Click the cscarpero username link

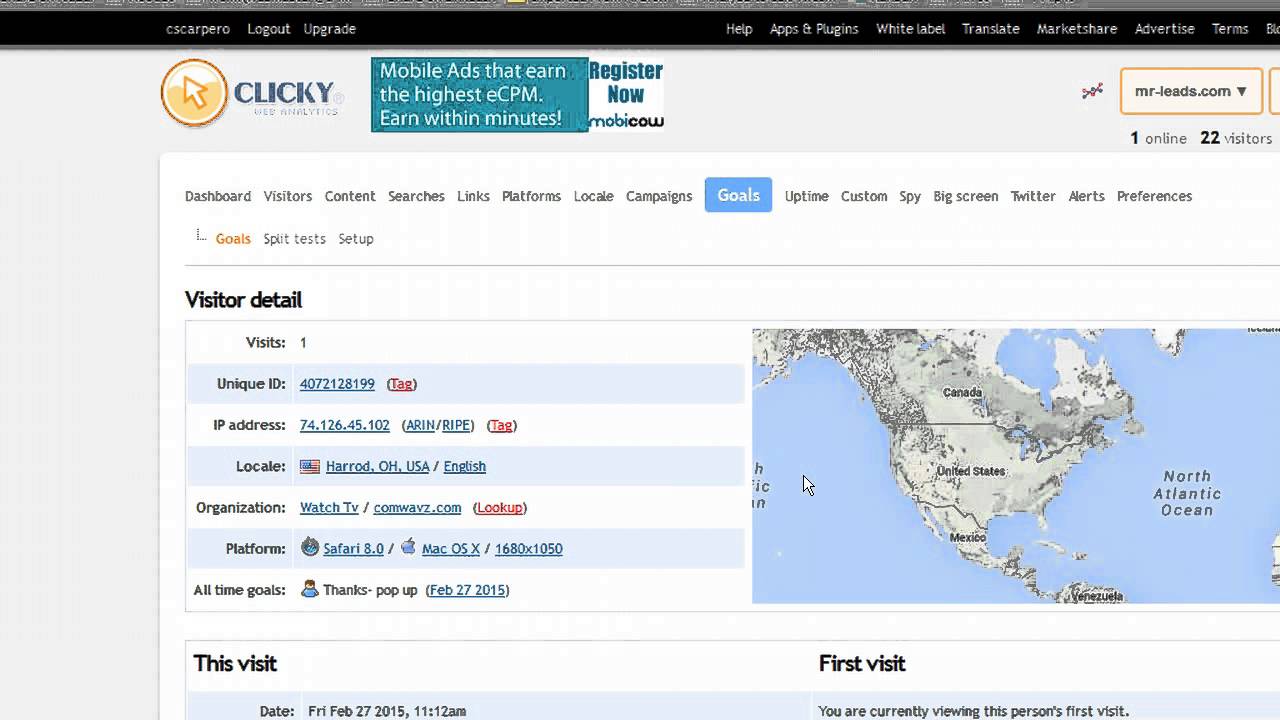tap(198, 29)
